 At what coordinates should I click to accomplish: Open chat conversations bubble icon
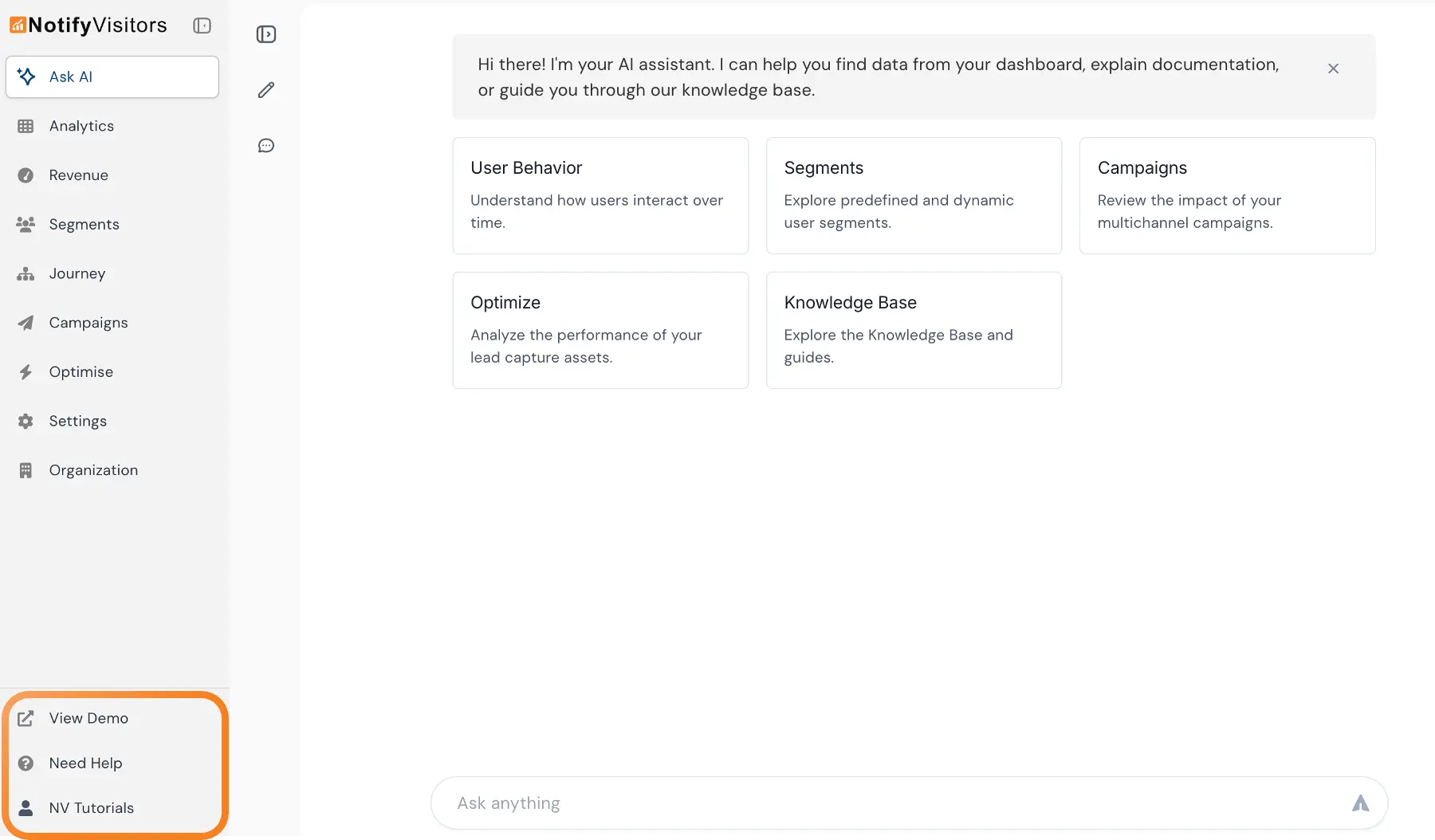pos(266,146)
